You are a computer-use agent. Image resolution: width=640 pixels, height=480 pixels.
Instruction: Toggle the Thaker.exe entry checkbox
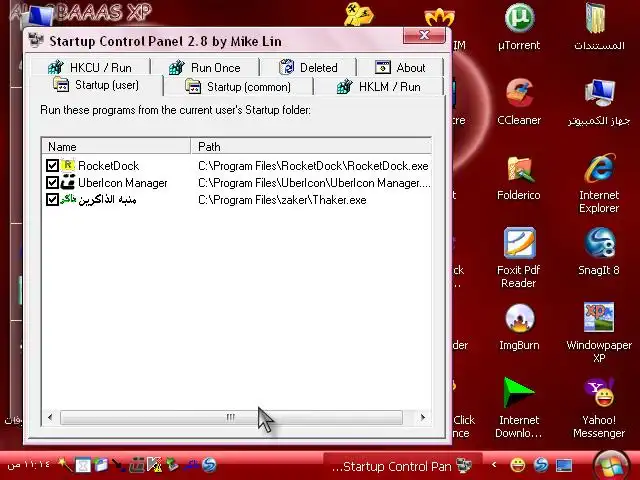pos(52,200)
